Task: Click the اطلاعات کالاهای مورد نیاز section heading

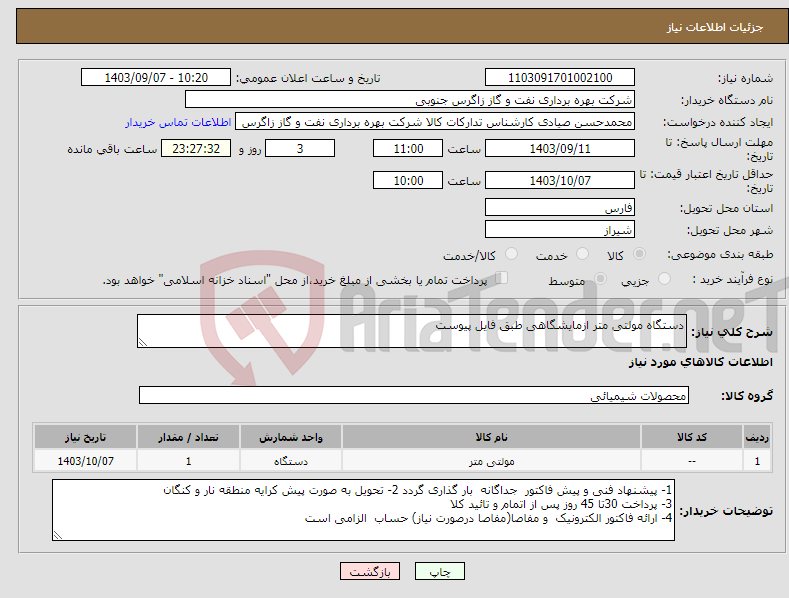Action: [700, 362]
